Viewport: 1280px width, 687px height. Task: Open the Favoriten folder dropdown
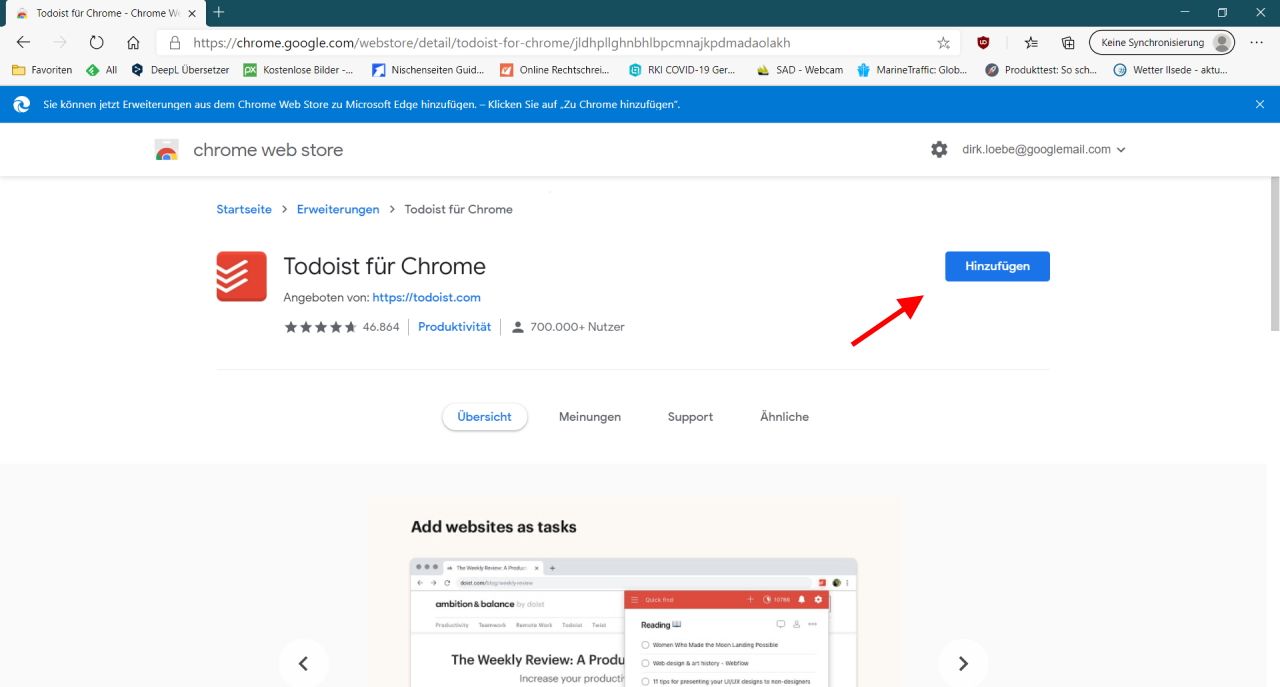(x=42, y=70)
